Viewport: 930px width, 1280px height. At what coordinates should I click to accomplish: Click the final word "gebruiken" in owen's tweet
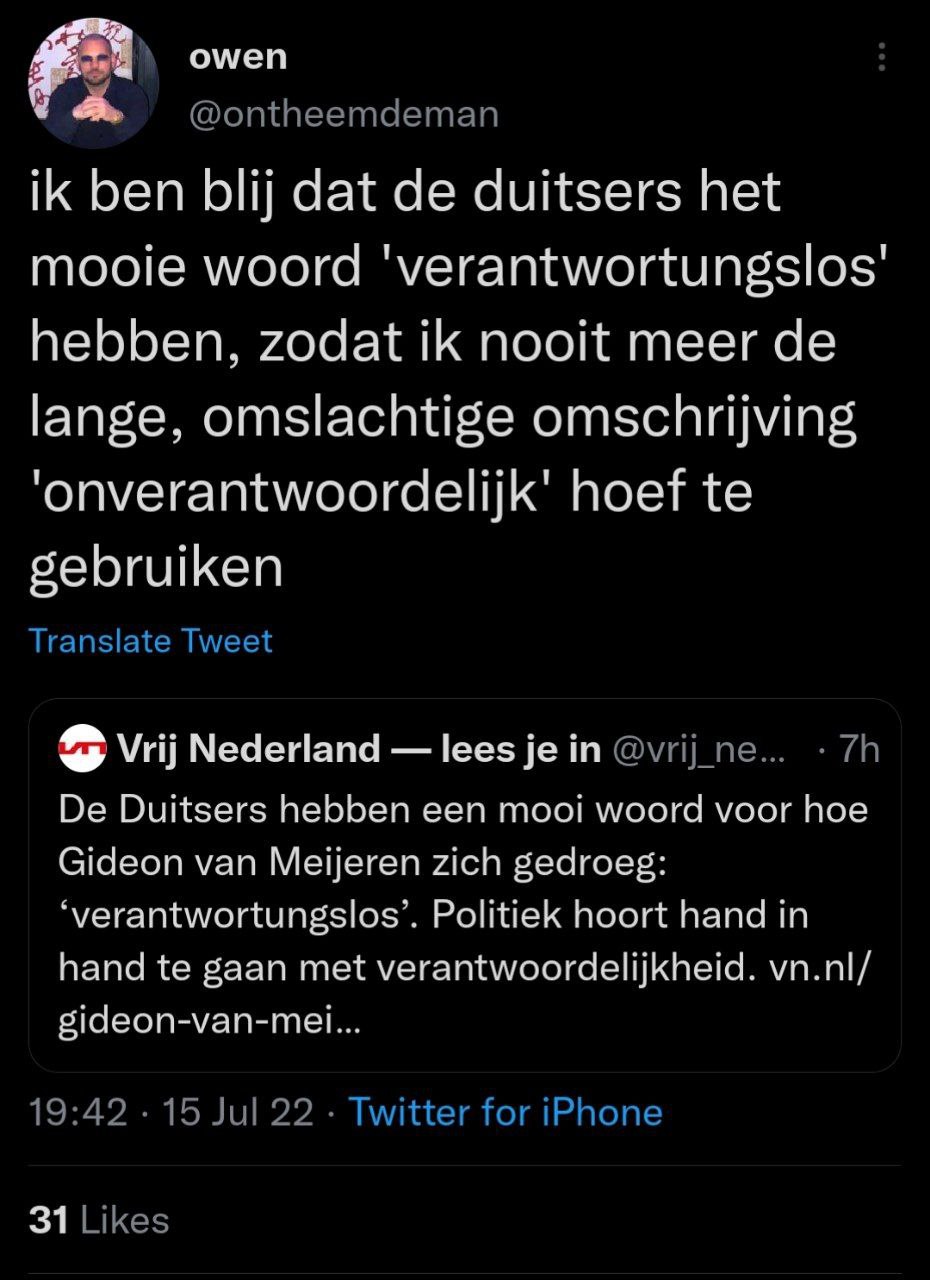pyautogui.click(x=156, y=568)
